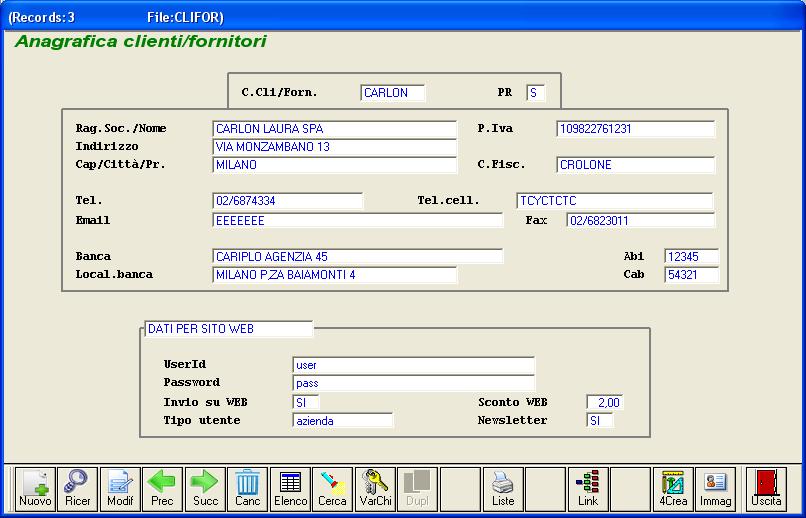The width and height of the screenshot is (806, 518).
Task: Select the C.Fisc. field CROLONE
Action: (x=636, y=165)
